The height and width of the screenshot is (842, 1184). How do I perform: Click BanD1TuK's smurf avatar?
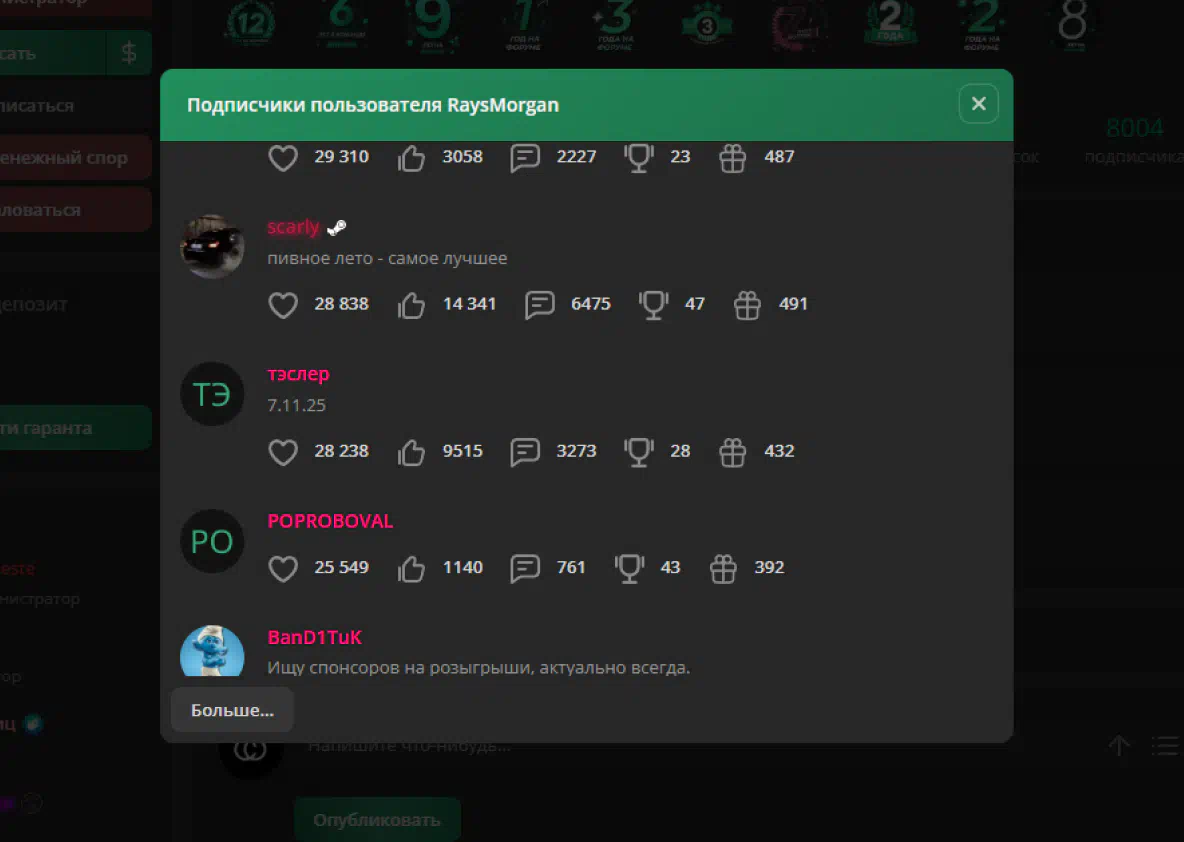pos(212,651)
